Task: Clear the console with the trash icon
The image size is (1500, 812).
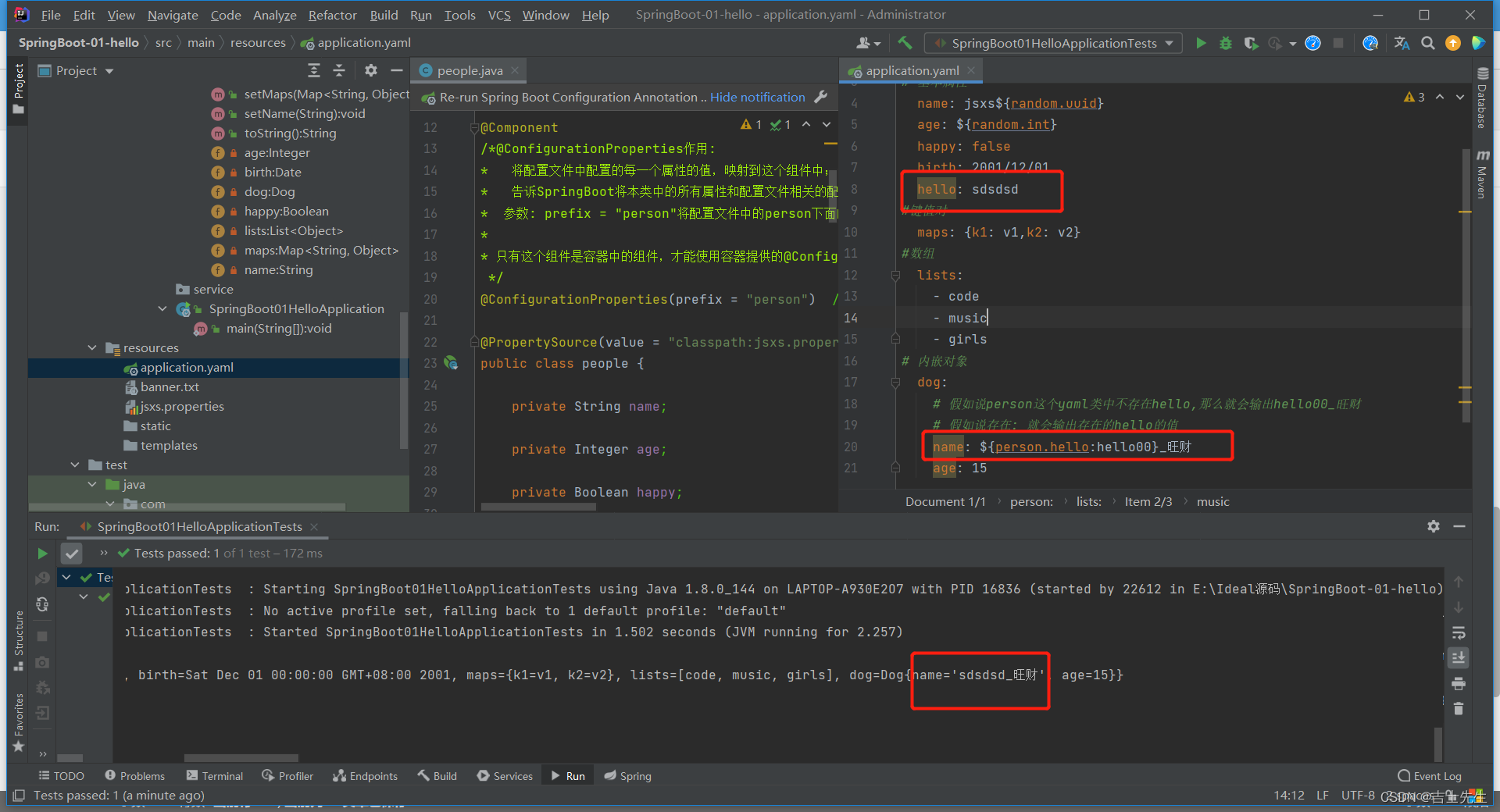Action: pos(1458,709)
